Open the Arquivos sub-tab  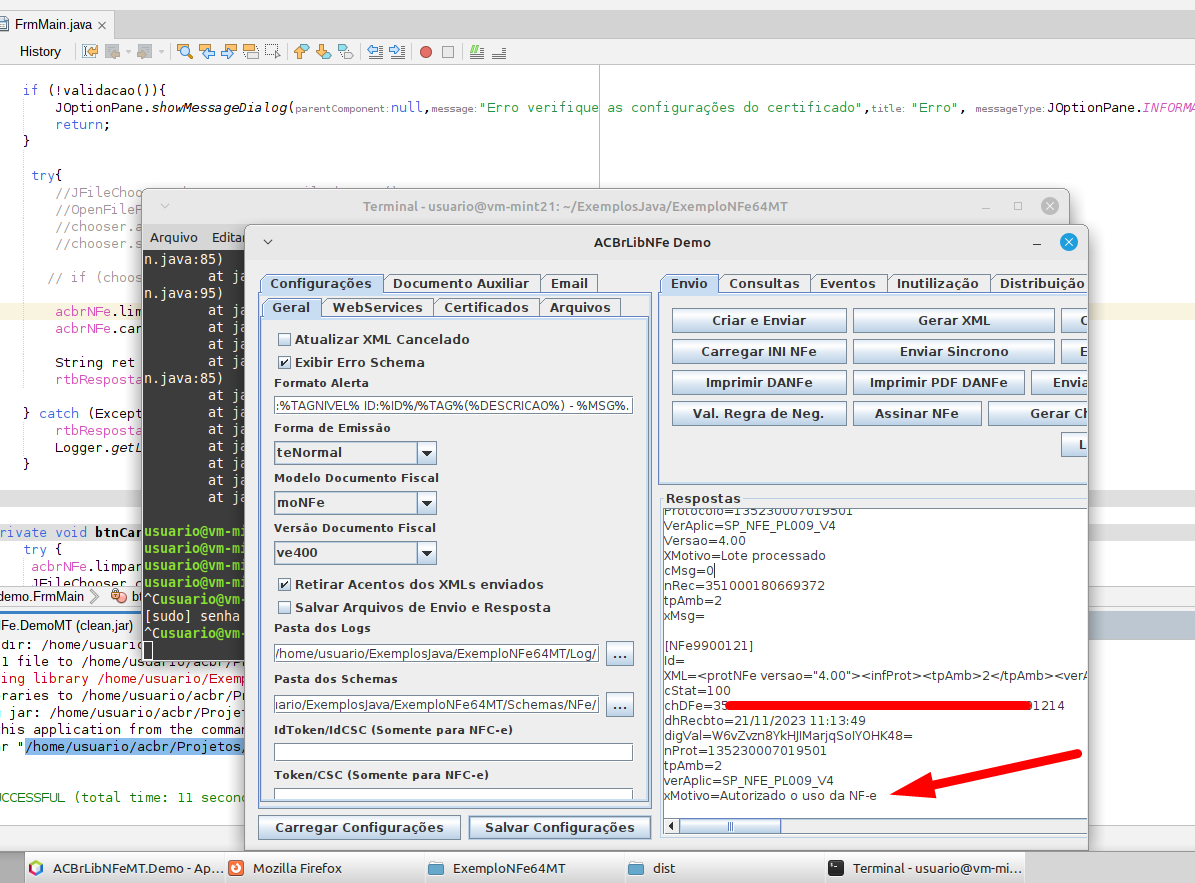pyautogui.click(x=580, y=307)
